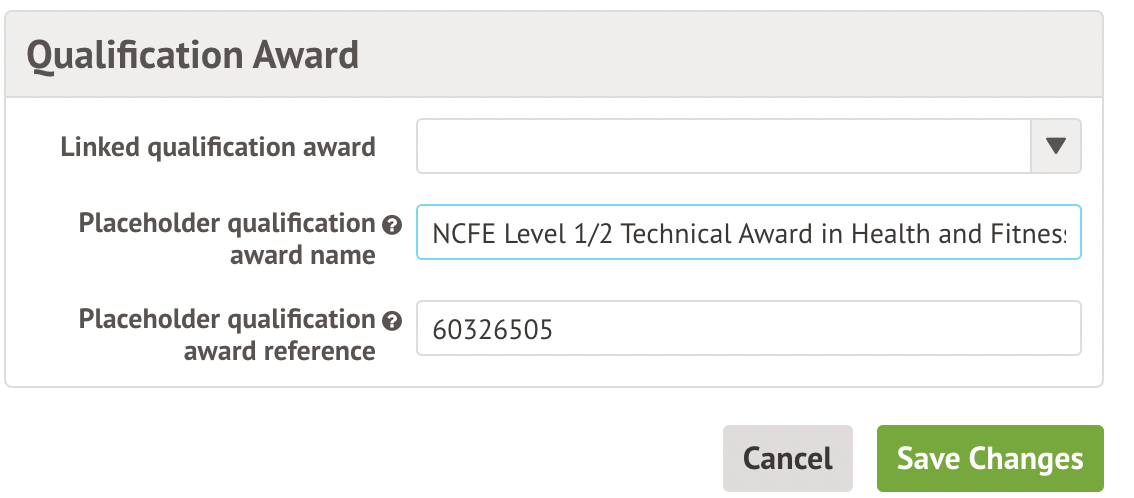This screenshot has width=1134, height=498.
Task: Click the Linked qualification award label
Action: point(218,148)
